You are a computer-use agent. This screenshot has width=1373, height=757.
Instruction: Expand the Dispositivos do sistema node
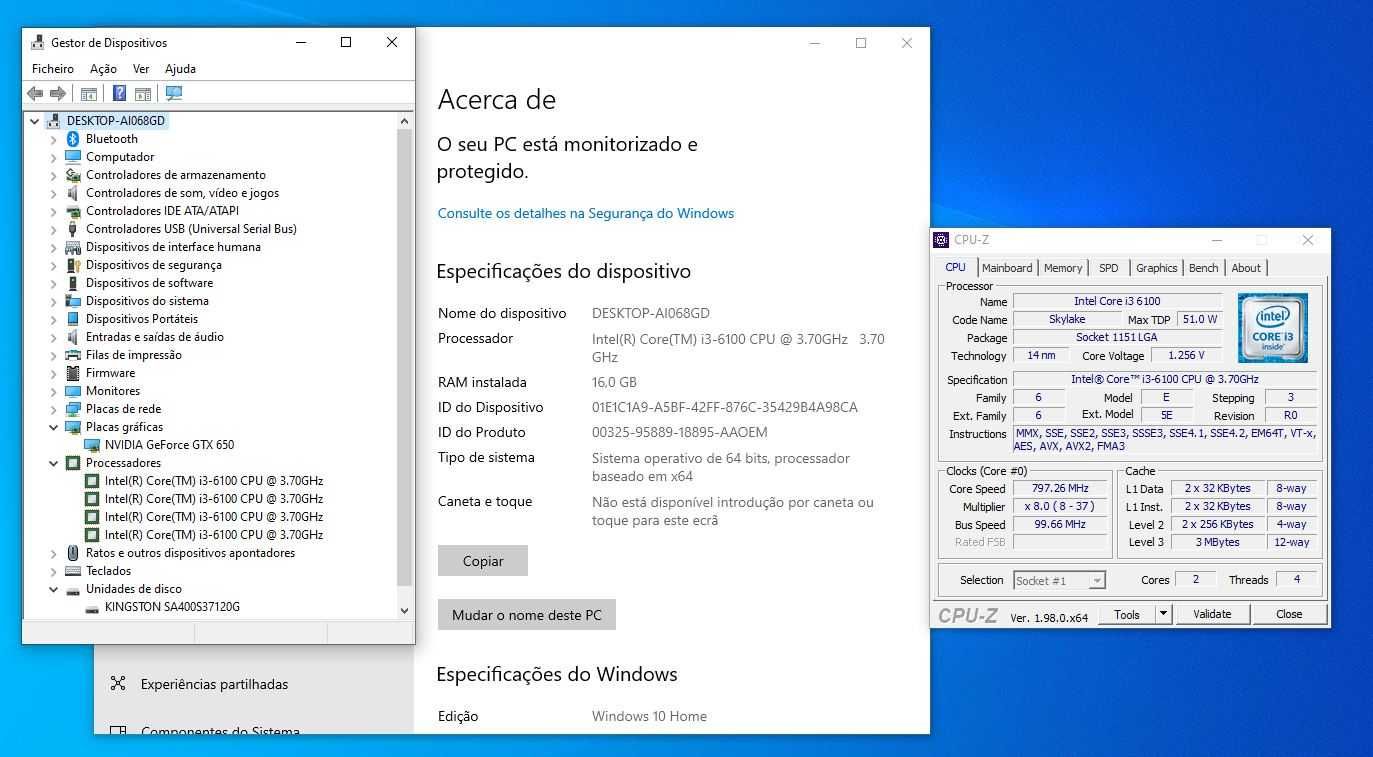(x=54, y=301)
